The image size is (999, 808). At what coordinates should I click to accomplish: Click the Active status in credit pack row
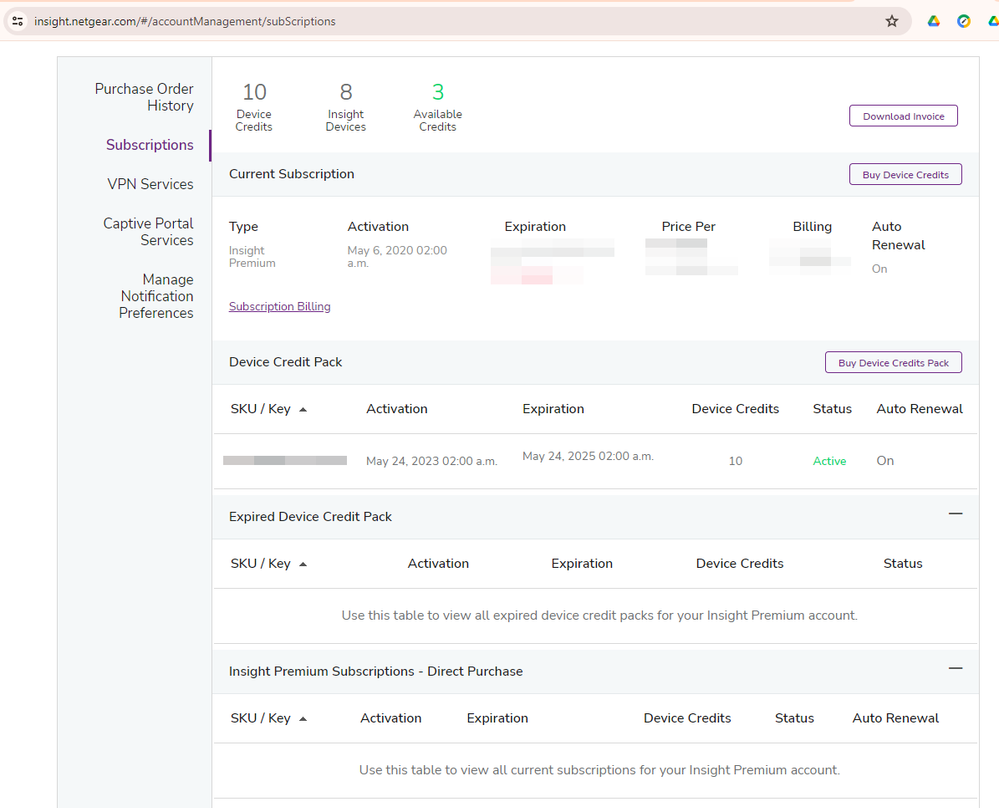click(829, 461)
